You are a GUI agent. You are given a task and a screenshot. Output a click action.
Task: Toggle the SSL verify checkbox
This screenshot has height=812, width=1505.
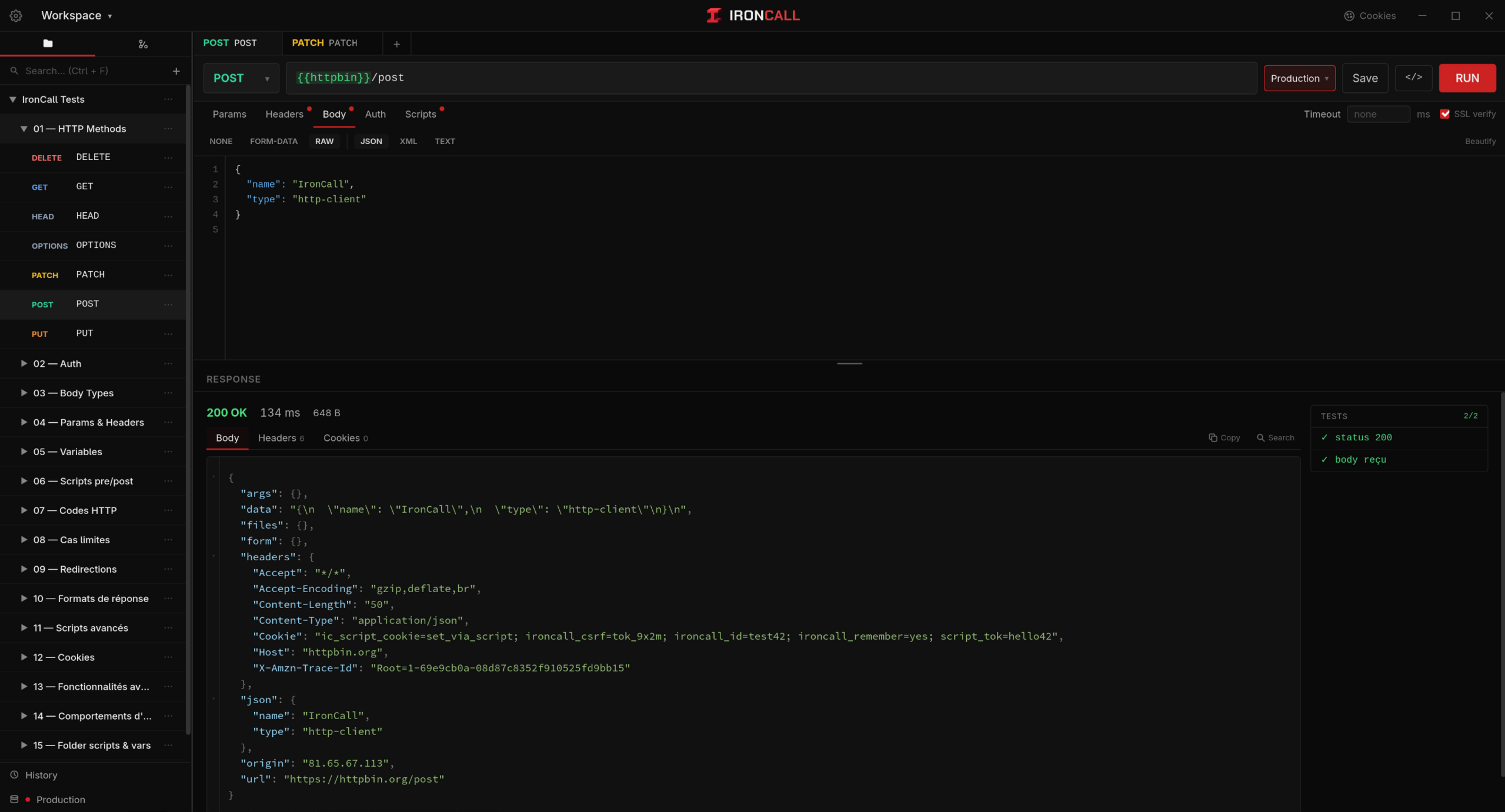pos(1444,114)
